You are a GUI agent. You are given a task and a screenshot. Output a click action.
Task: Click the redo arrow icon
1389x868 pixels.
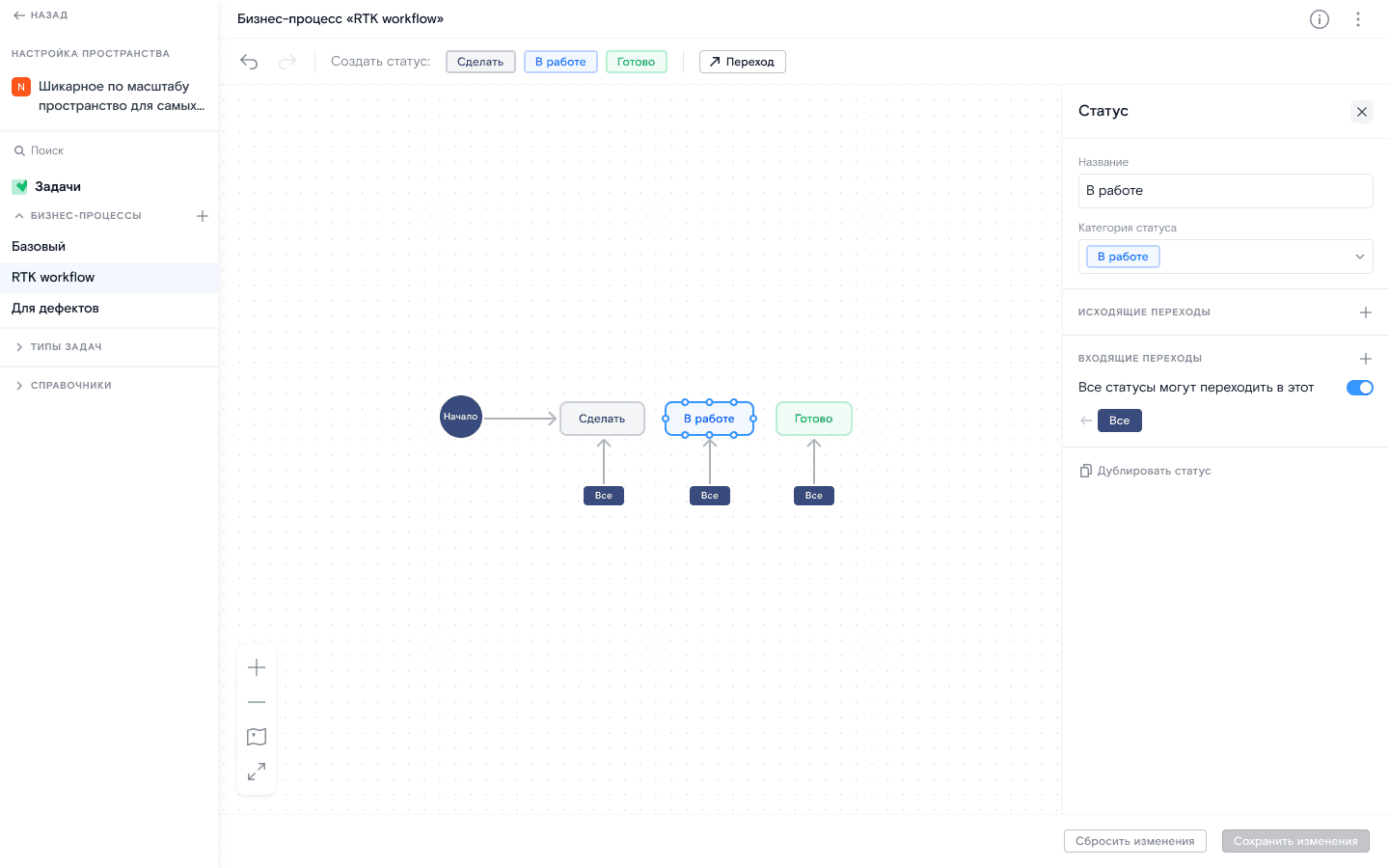(286, 62)
